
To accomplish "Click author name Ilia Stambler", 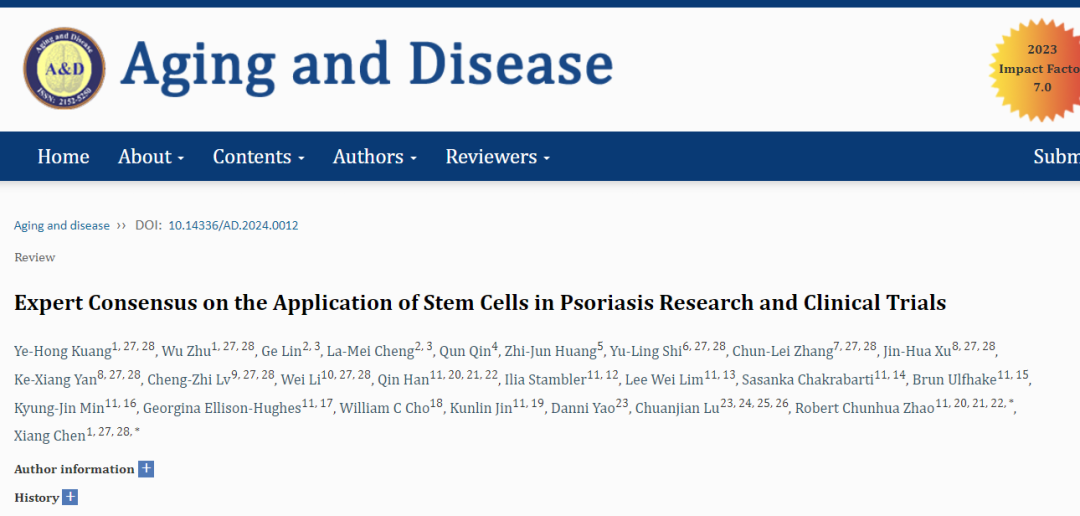I will click(x=546, y=380).
